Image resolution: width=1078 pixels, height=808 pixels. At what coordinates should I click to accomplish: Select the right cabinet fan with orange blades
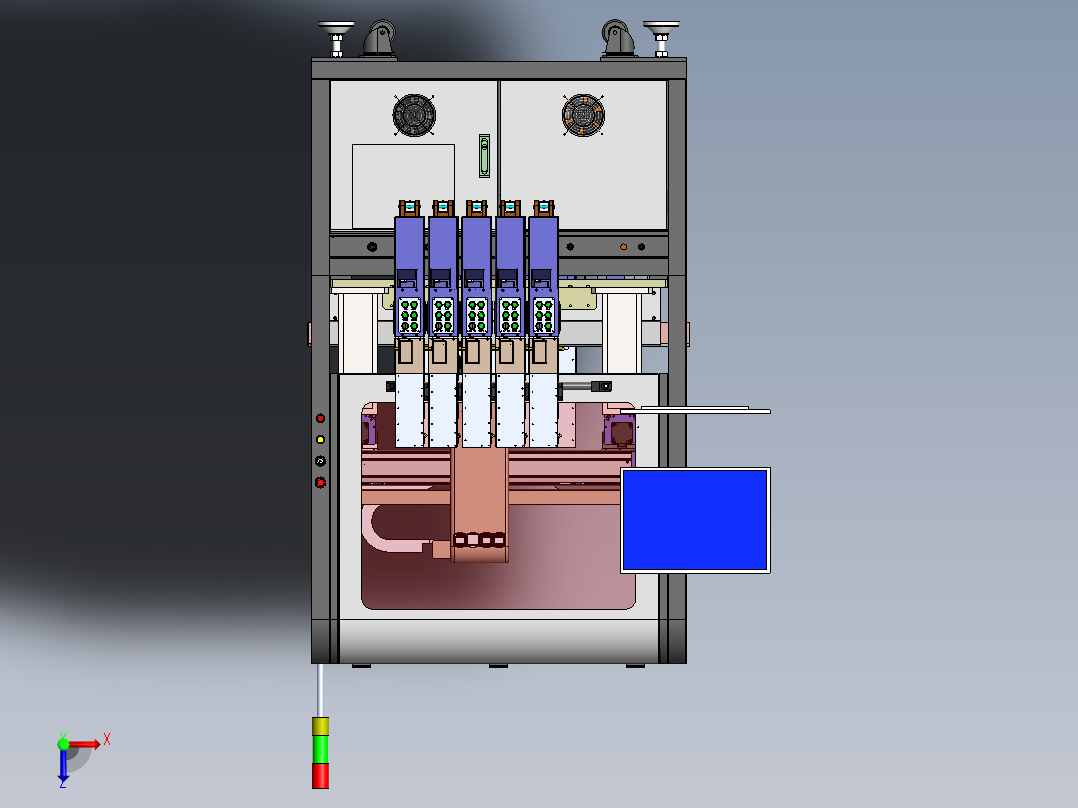click(583, 115)
